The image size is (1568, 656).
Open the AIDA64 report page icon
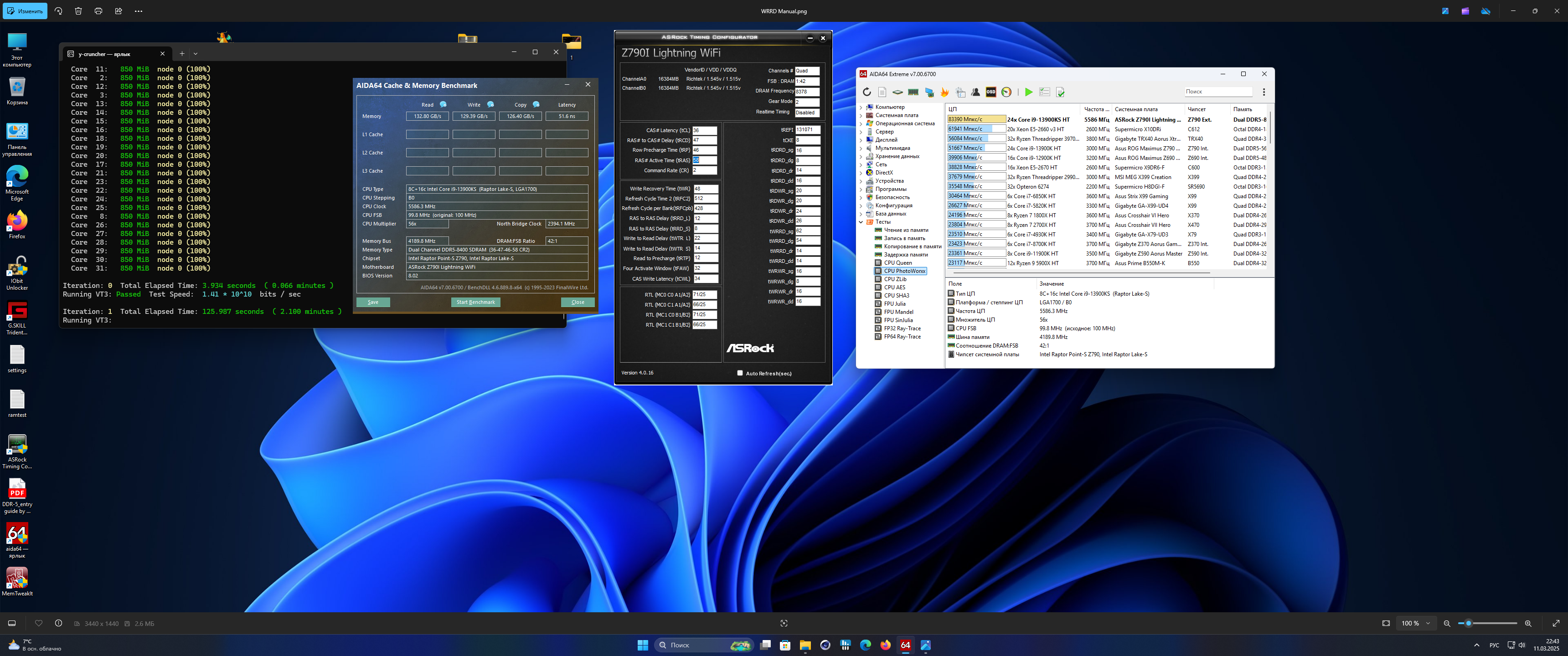(882, 92)
